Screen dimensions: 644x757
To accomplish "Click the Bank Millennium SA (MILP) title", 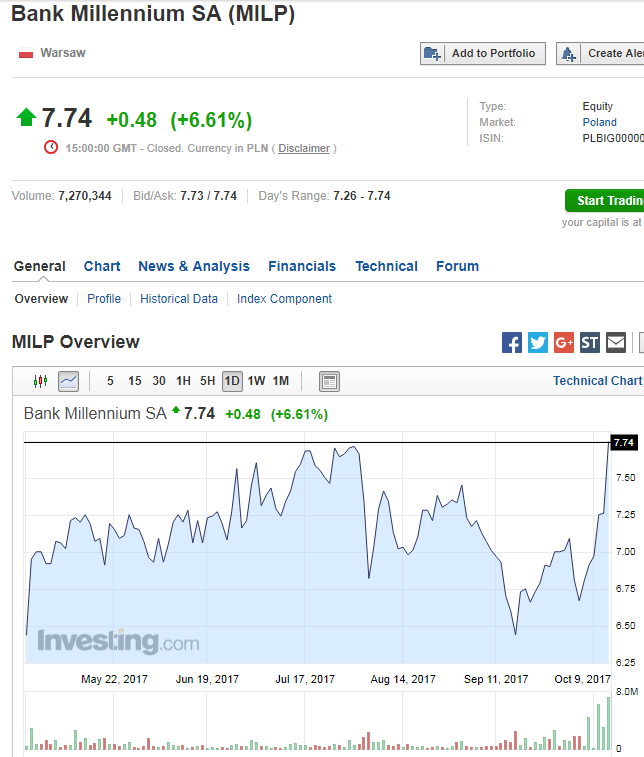I will 153,14.
